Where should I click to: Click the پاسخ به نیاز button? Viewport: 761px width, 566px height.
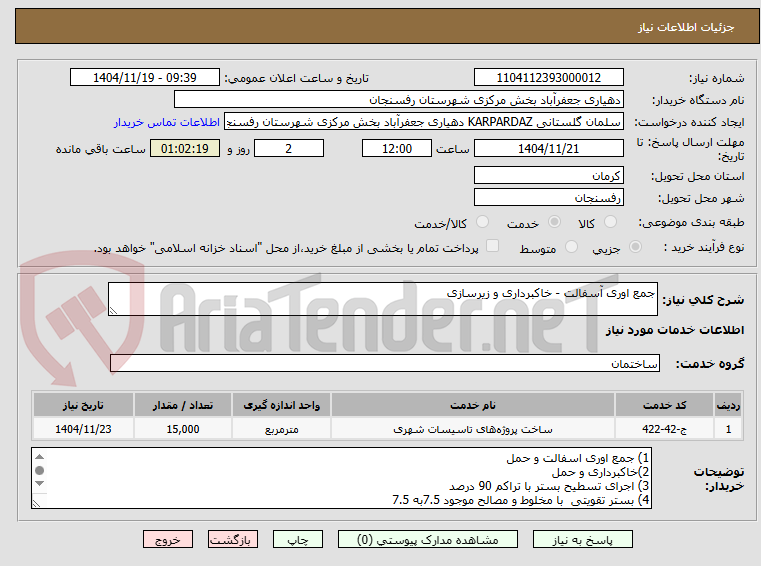(582, 539)
